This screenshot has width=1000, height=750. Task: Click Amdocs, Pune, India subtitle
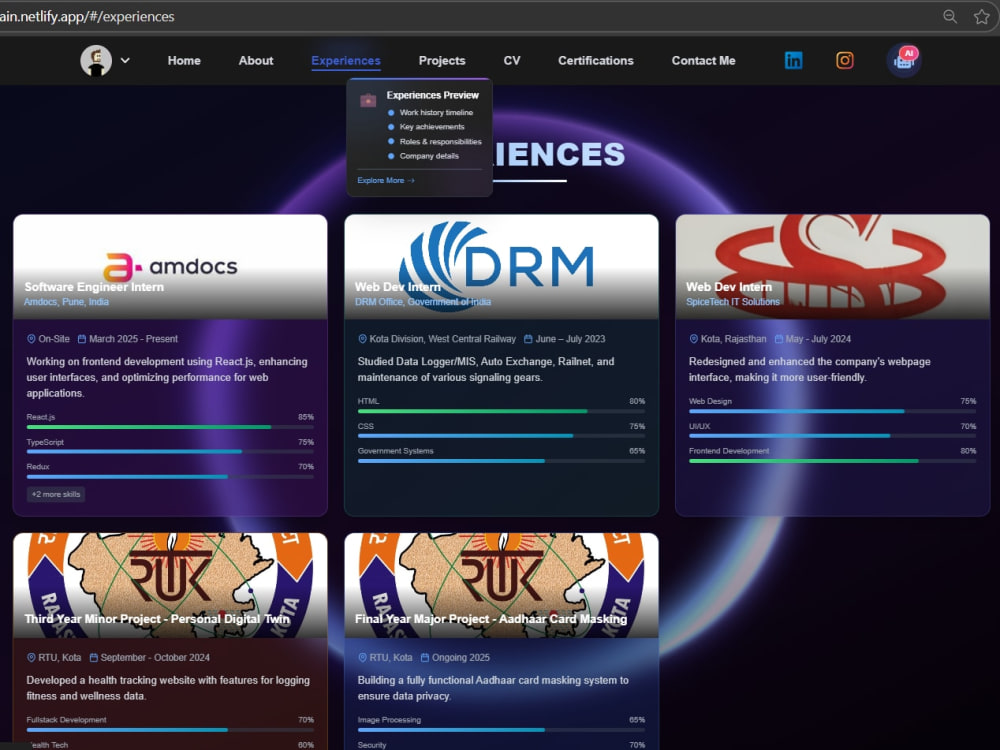(x=66, y=302)
